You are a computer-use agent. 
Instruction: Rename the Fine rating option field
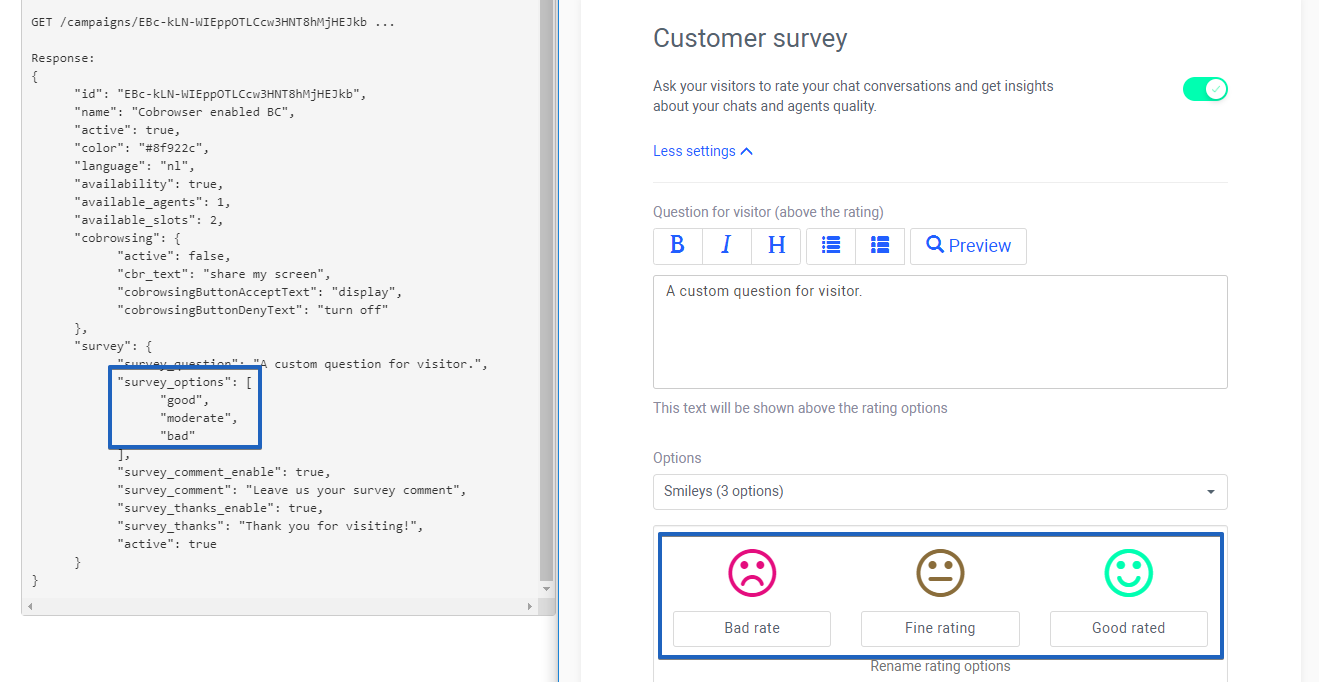tap(940, 629)
